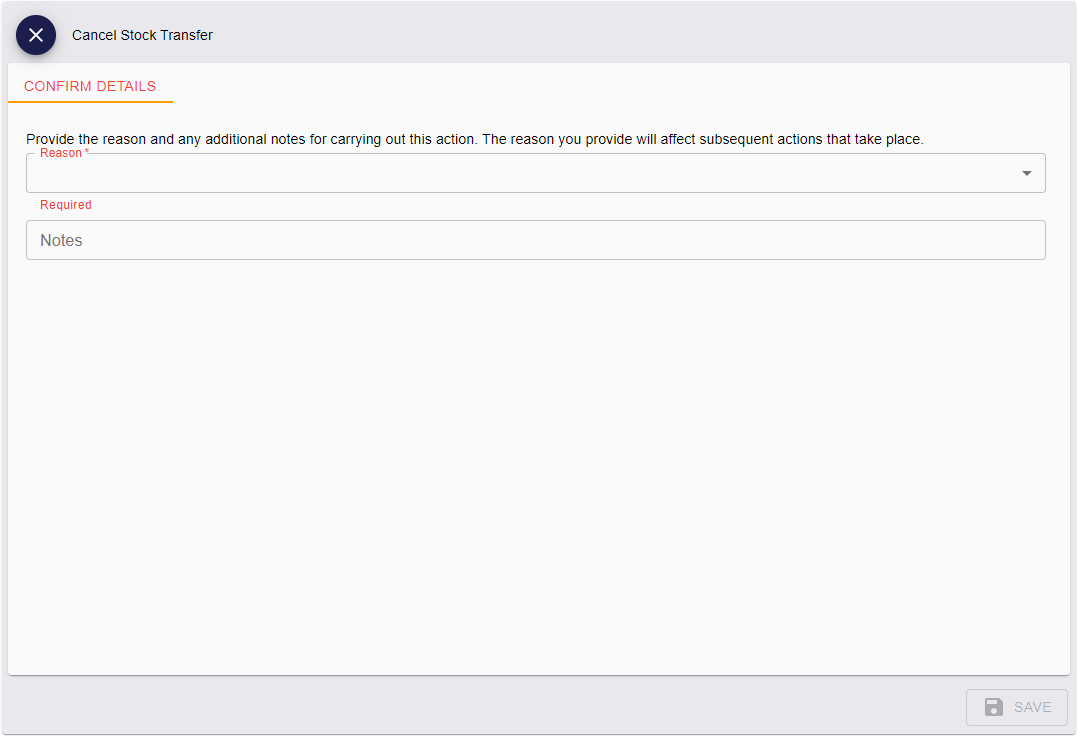Viewport: 1077px width, 736px height.
Task: Click the red Required validation message
Action: pos(66,205)
